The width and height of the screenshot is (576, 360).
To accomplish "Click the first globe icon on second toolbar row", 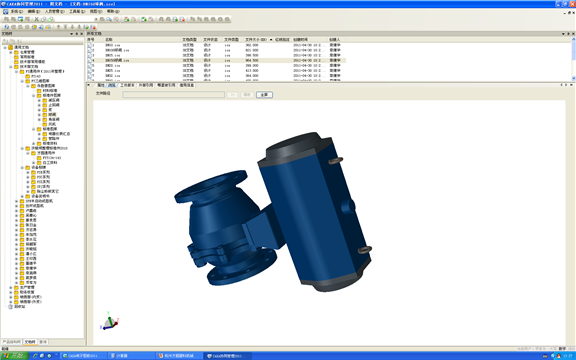I will click(7, 27).
